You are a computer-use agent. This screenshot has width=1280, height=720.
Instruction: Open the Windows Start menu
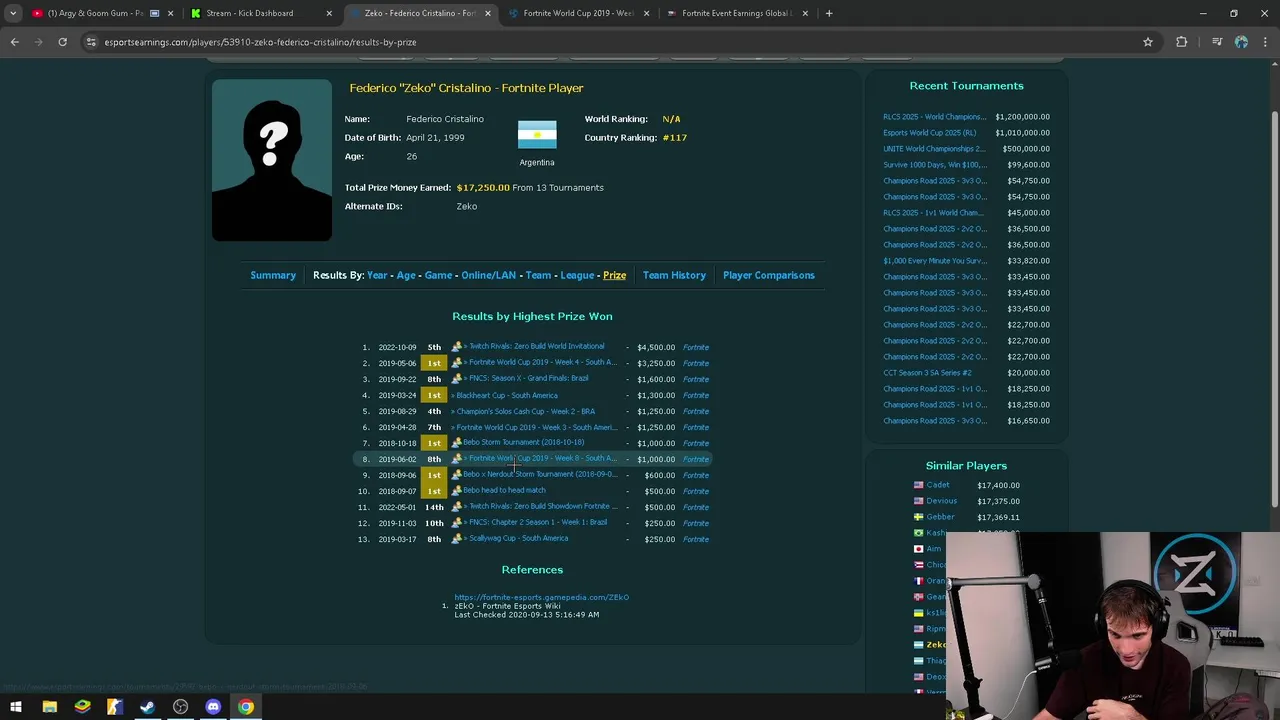coord(16,707)
